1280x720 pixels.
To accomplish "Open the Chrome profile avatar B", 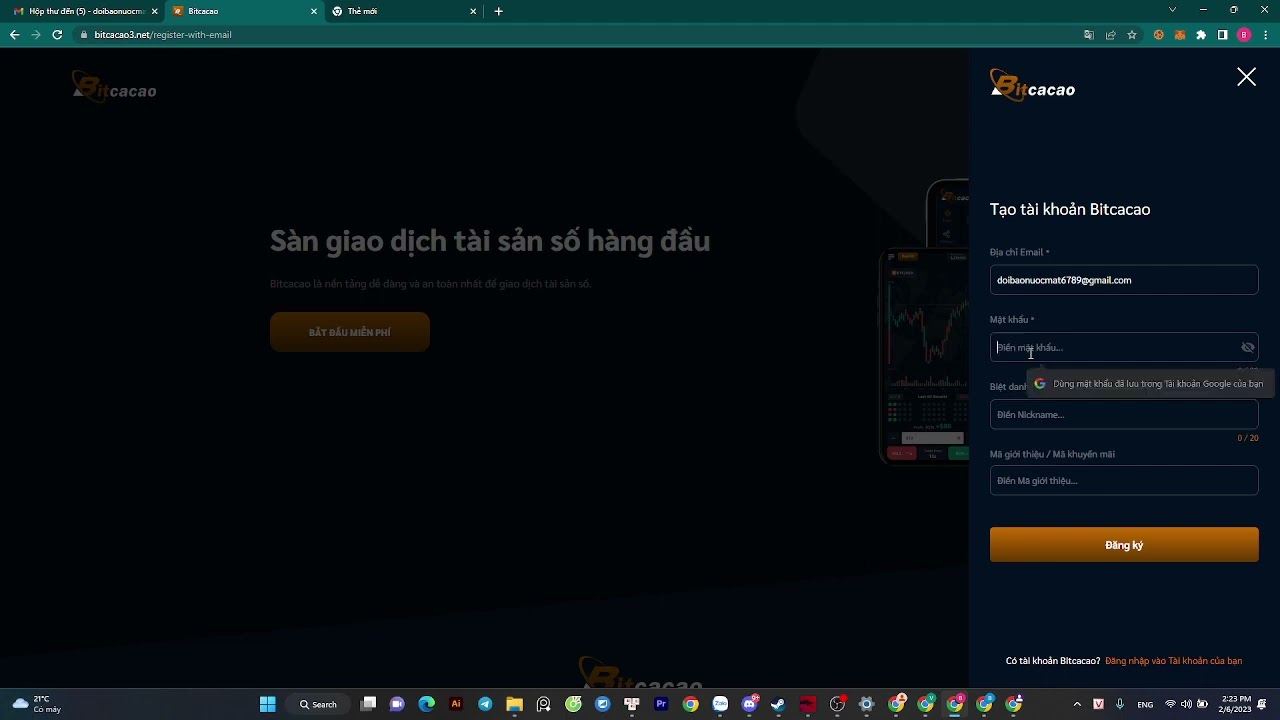I will (1244, 35).
